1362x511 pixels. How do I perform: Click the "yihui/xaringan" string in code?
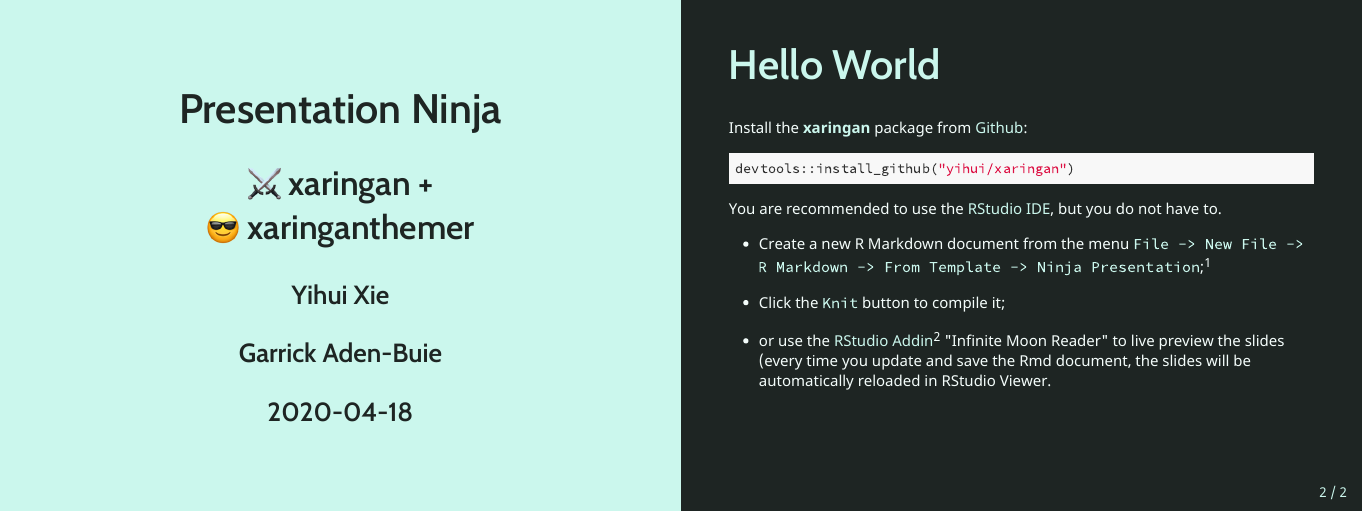click(x=1002, y=168)
